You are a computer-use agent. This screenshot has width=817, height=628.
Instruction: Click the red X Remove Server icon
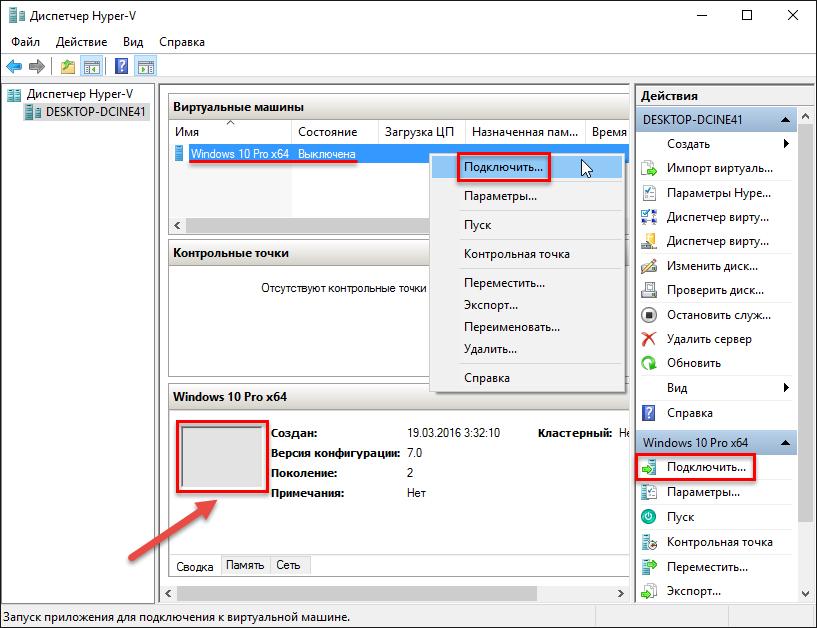pyautogui.click(x=649, y=339)
